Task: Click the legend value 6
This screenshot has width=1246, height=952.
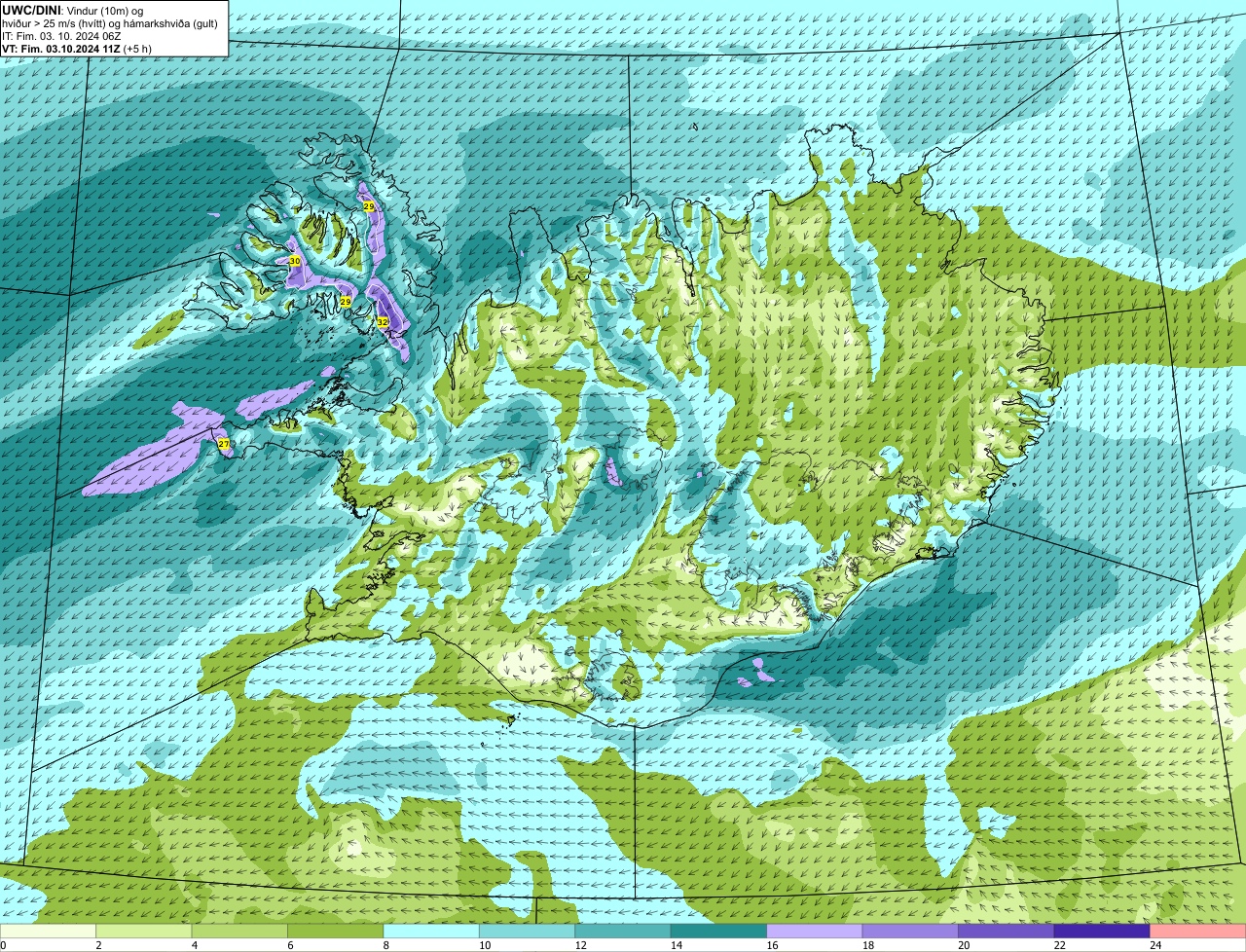Action: pos(290,945)
